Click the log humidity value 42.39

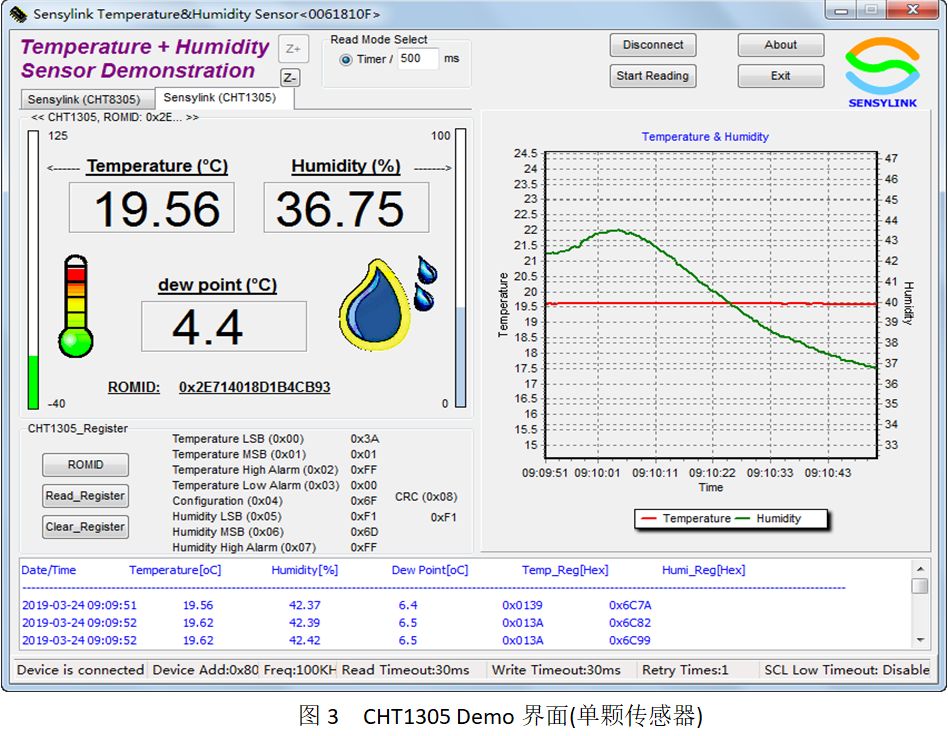click(304, 622)
